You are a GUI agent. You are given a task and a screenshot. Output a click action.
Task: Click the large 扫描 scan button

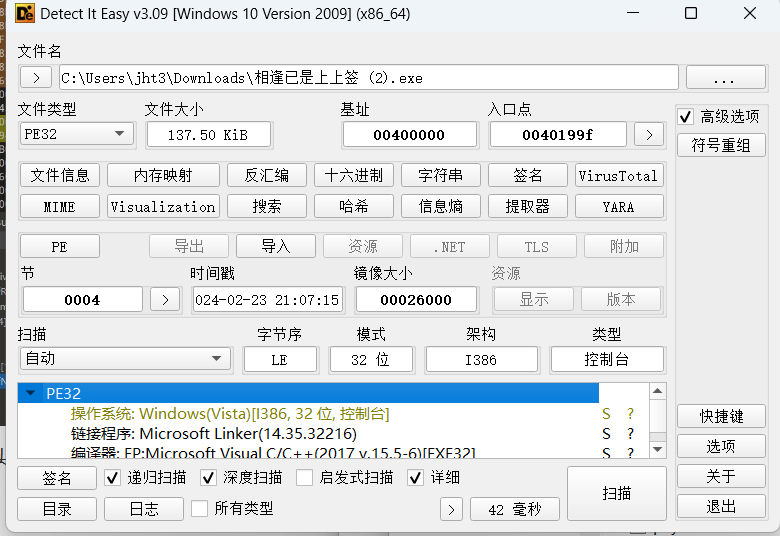tap(617, 493)
